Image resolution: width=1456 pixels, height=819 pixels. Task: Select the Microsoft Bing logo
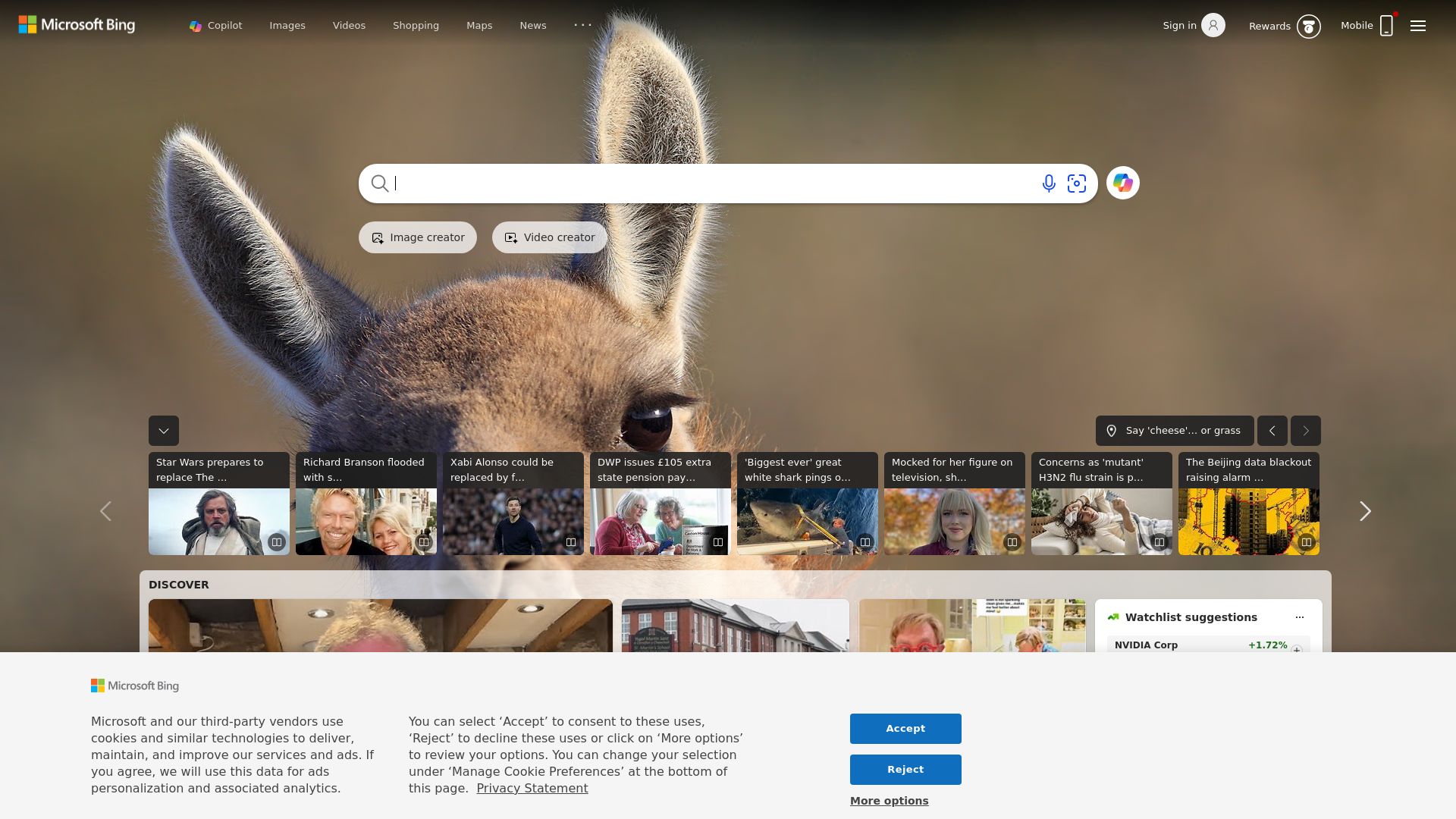[x=76, y=24]
